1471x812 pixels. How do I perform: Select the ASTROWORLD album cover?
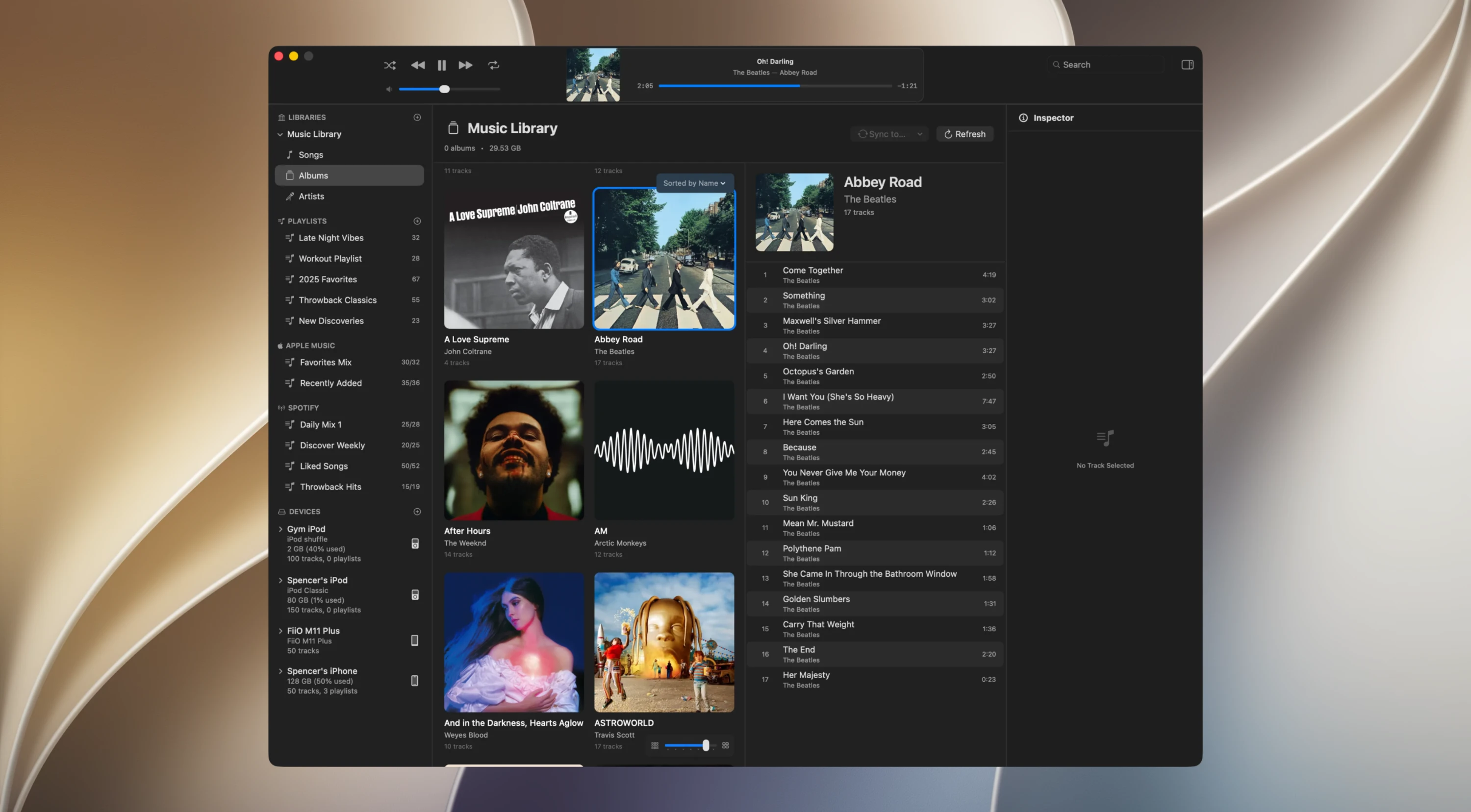pos(664,642)
